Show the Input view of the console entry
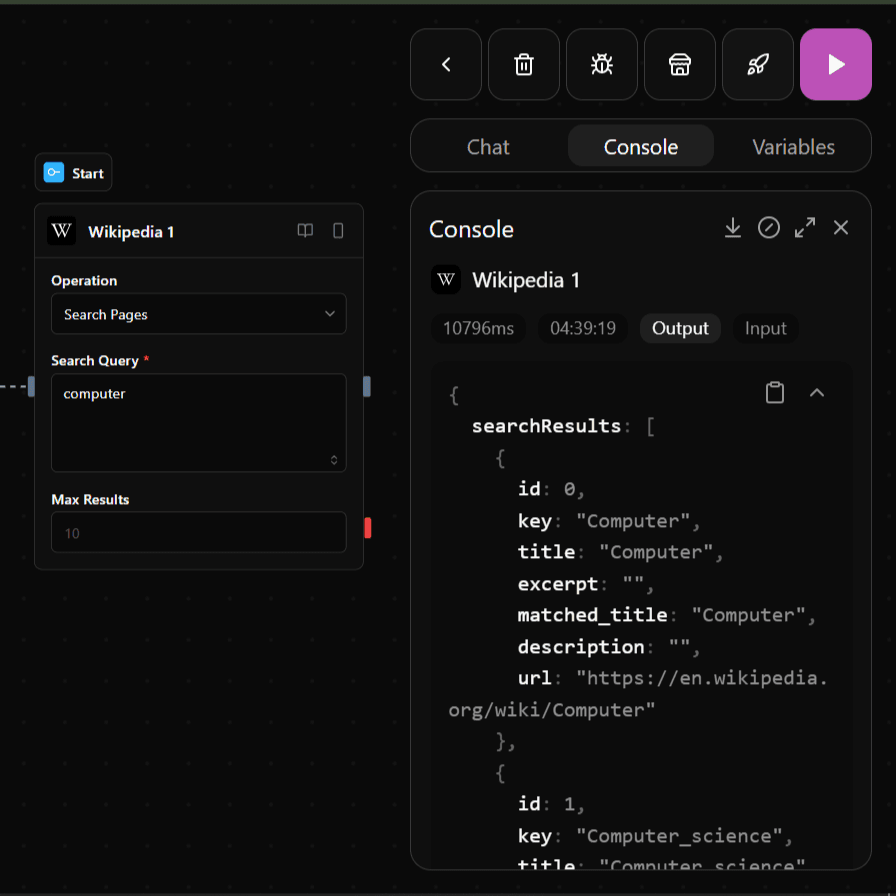The image size is (896, 896). 765,328
